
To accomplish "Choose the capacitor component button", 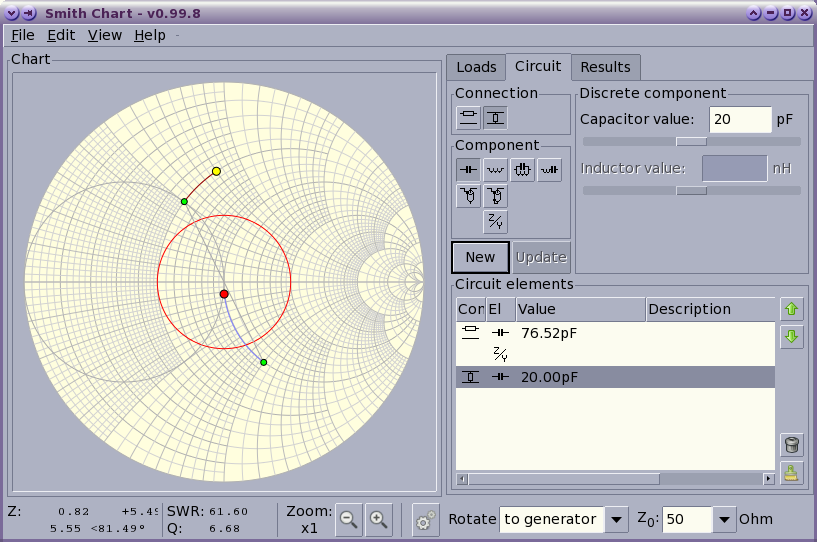I will point(468,170).
